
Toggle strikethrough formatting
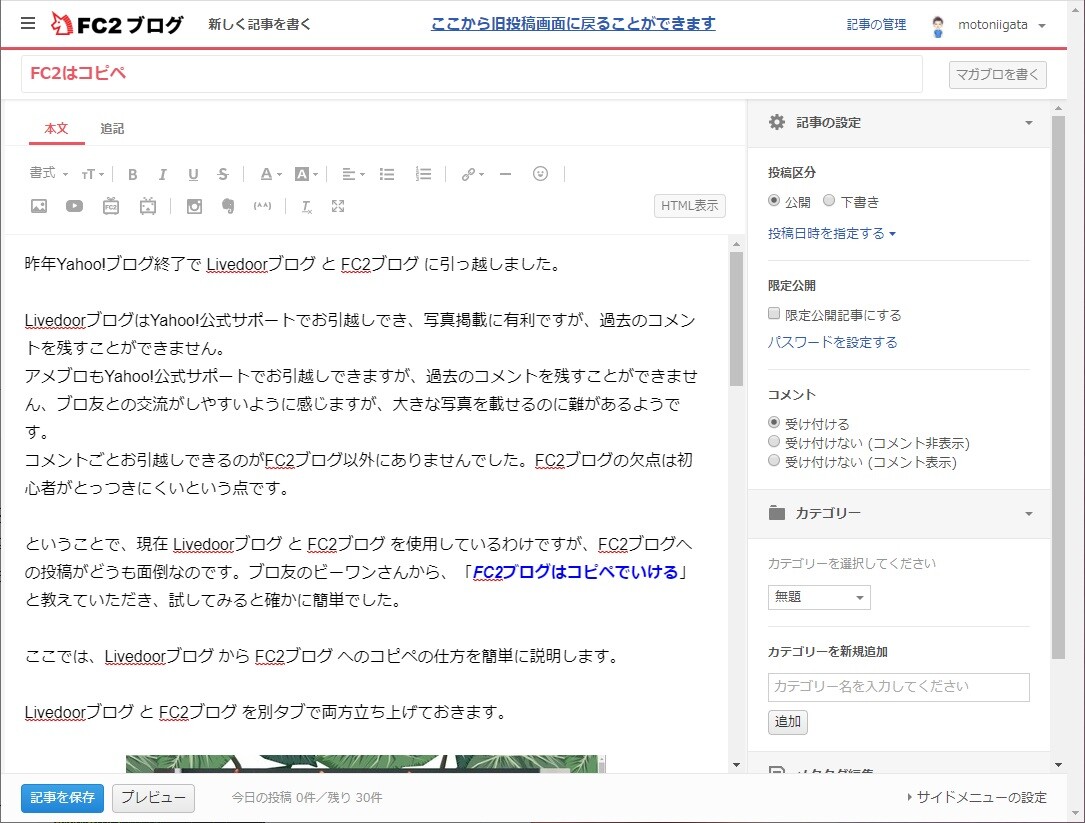pos(222,174)
